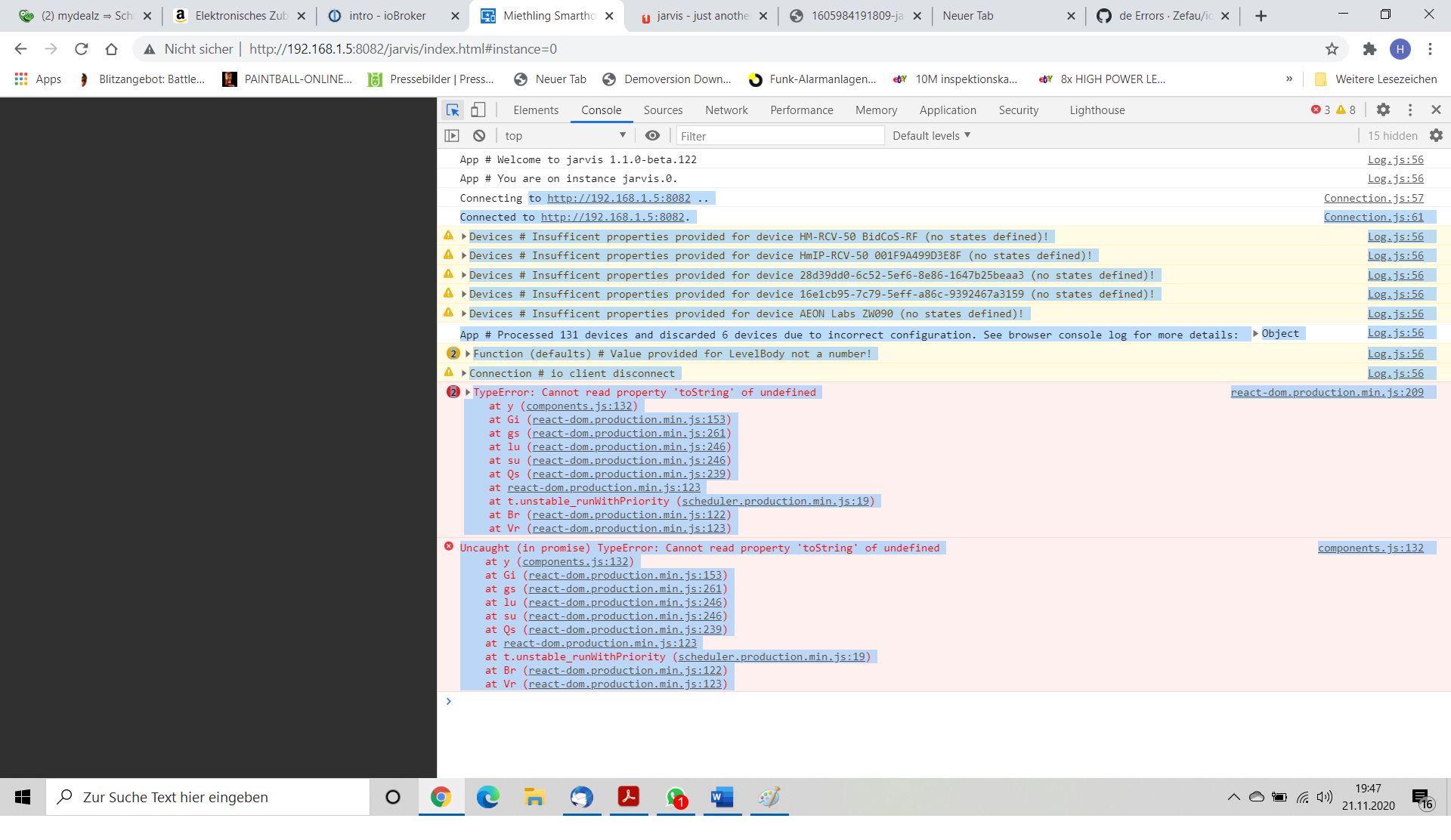Screen dimensions: 1451x840
Task: Open react-dom.production.min.js:209 source link
Action: coord(1326,392)
